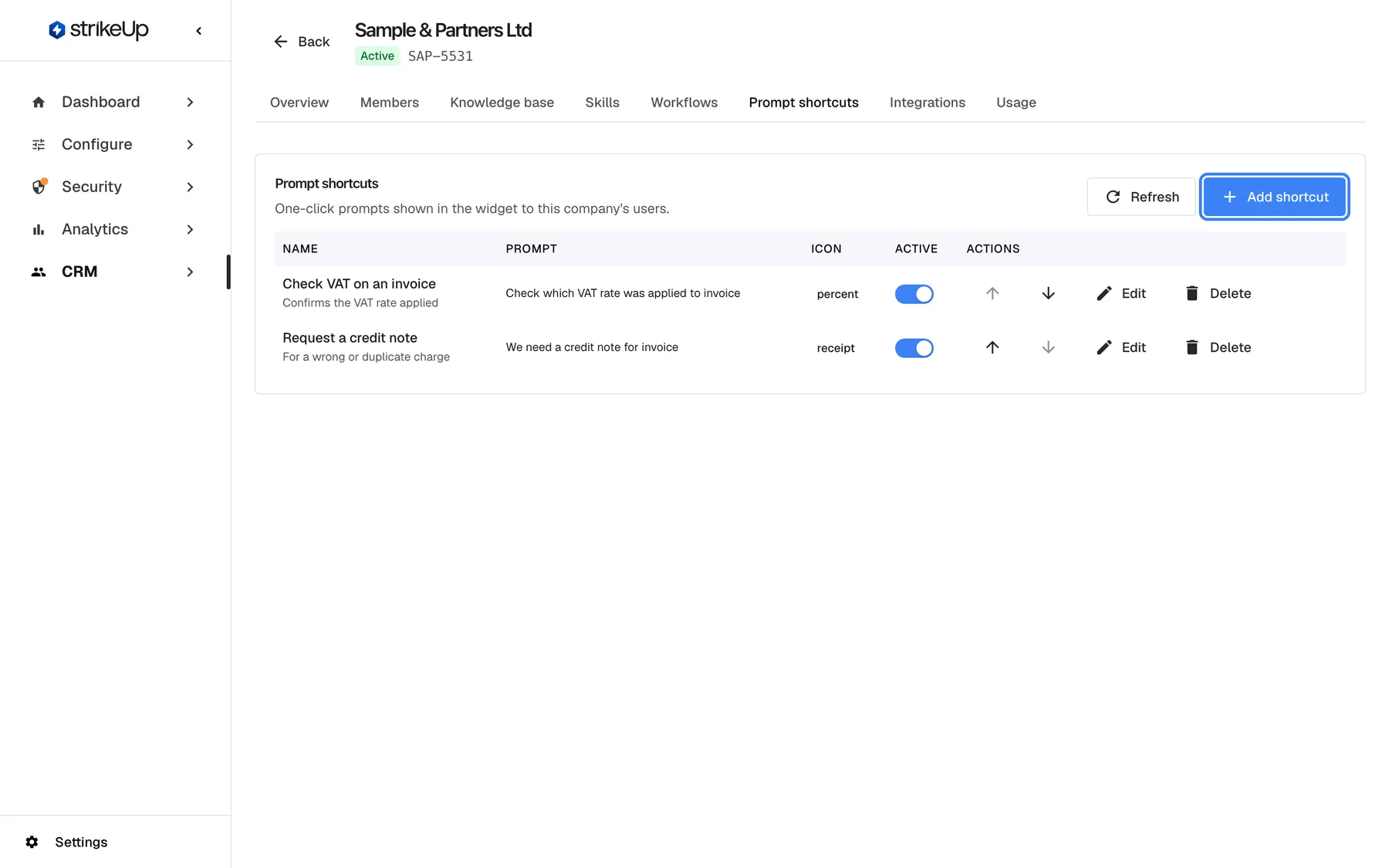Click the Security shield icon

[x=39, y=187]
